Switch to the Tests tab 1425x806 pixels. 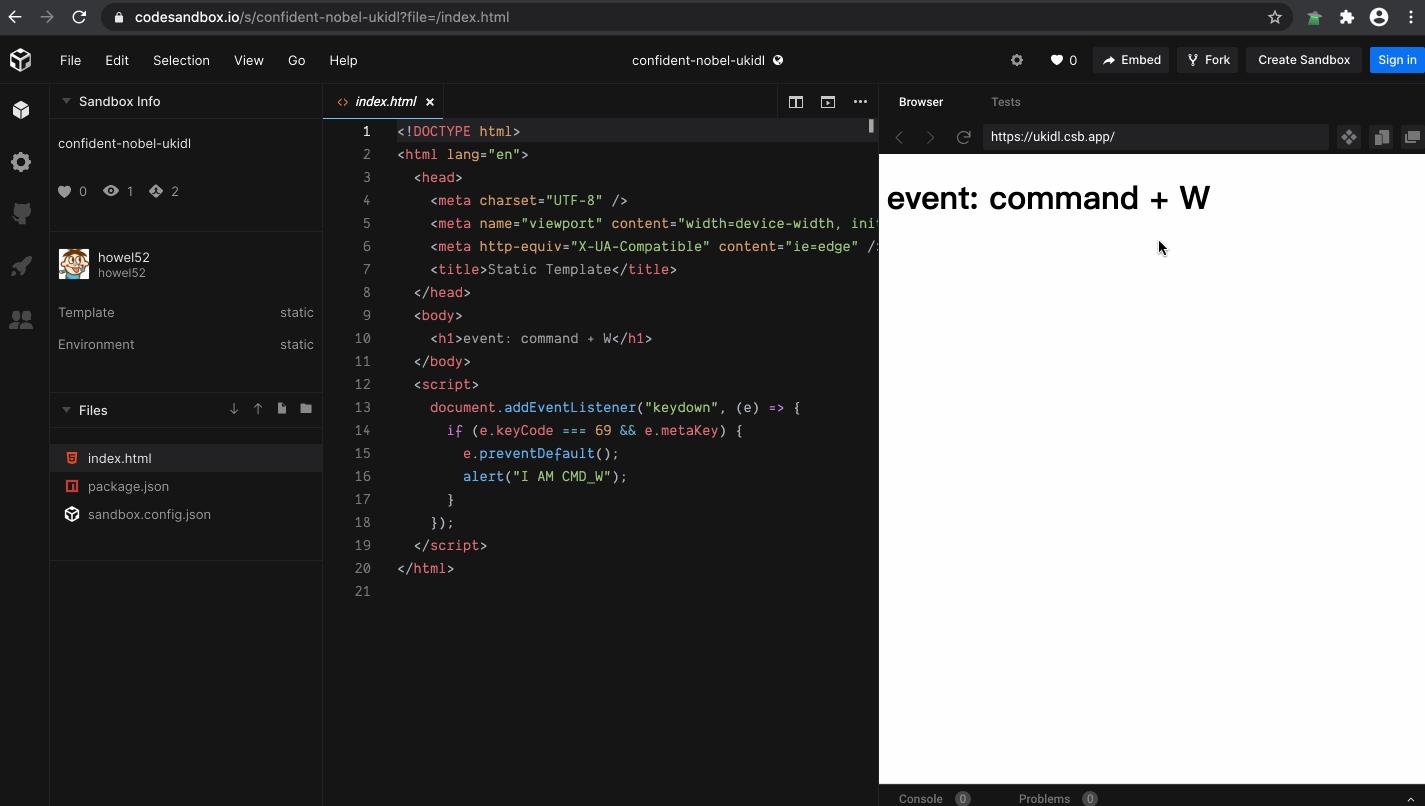1005,102
